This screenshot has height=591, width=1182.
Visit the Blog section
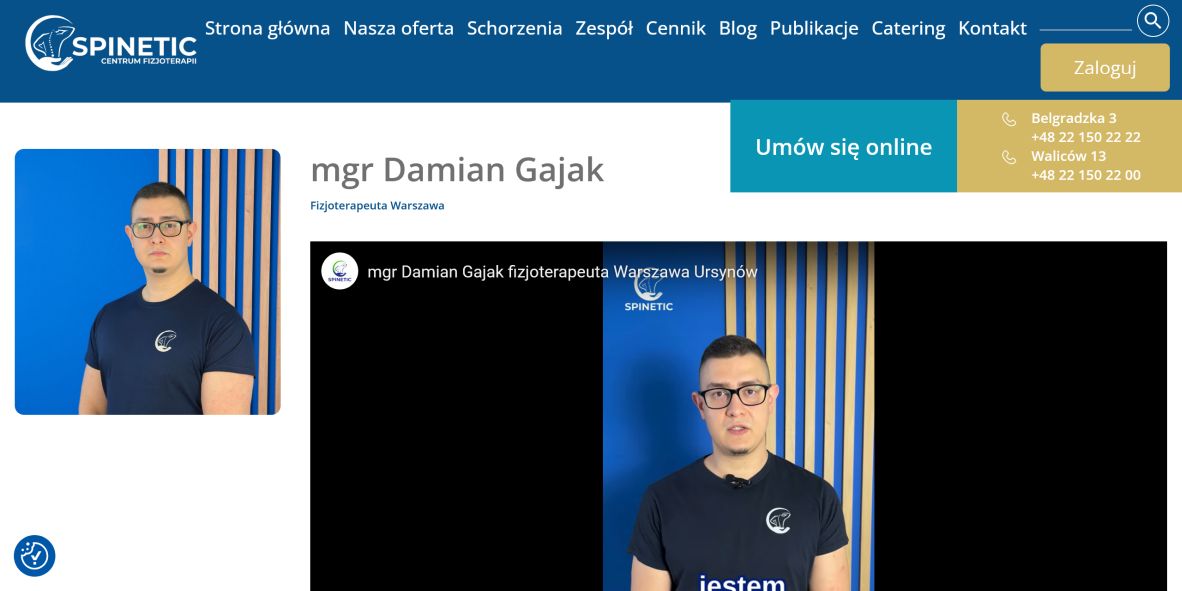(738, 29)
